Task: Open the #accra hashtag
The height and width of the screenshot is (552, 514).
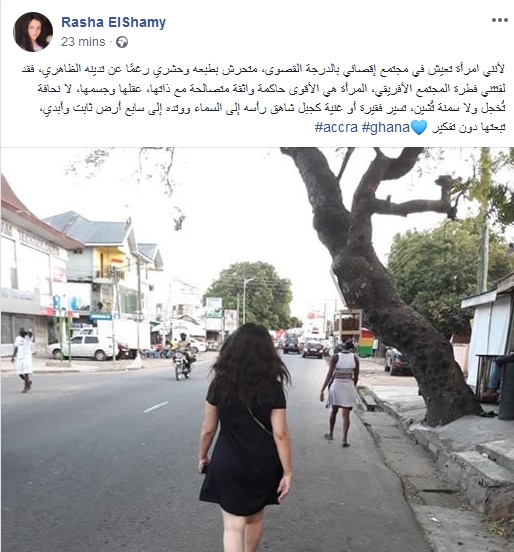Action: (336, 127)
